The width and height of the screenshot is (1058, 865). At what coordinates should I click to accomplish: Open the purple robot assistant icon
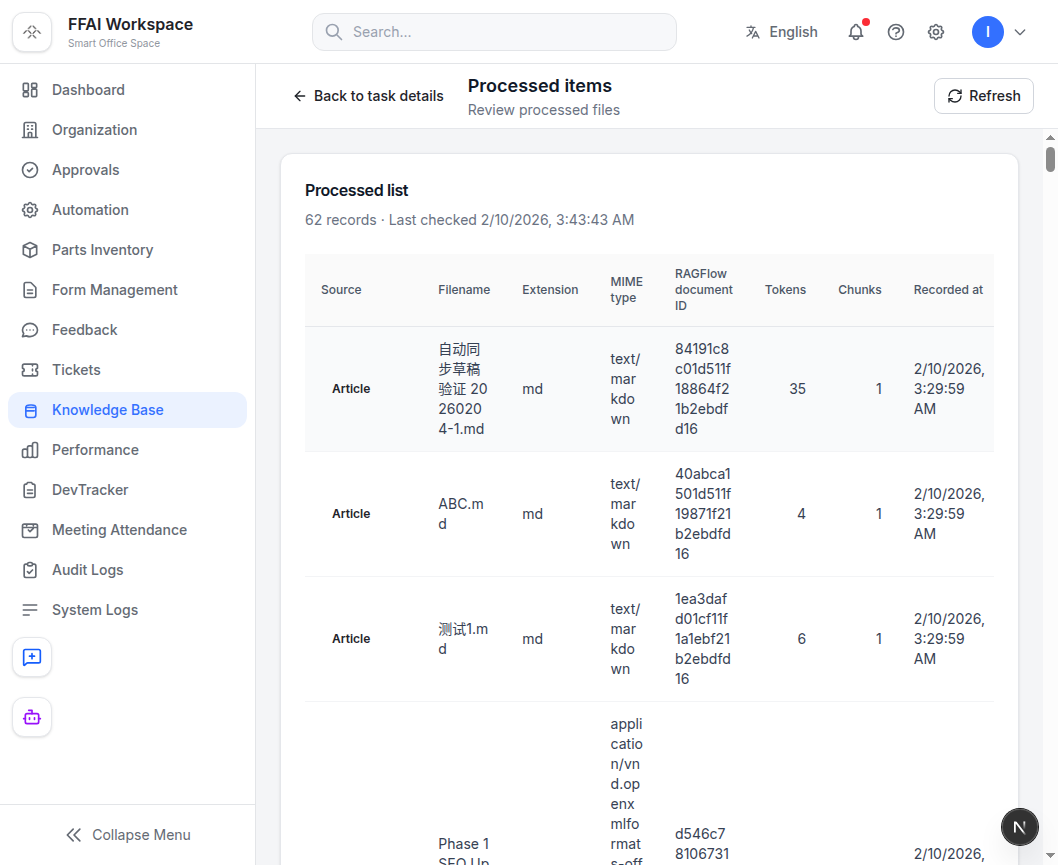pos(32,717)
